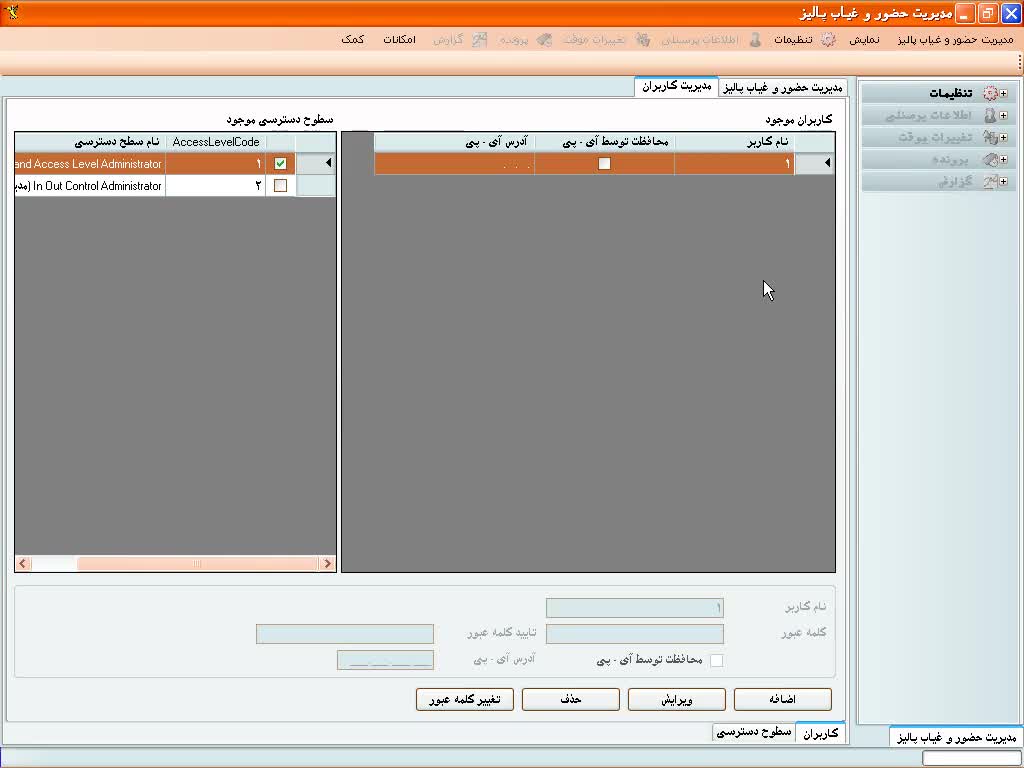Click the personnel information icon in the sidebar
Image resolution: width=1024 pixels, height=768 pixels.
point(990,115)
